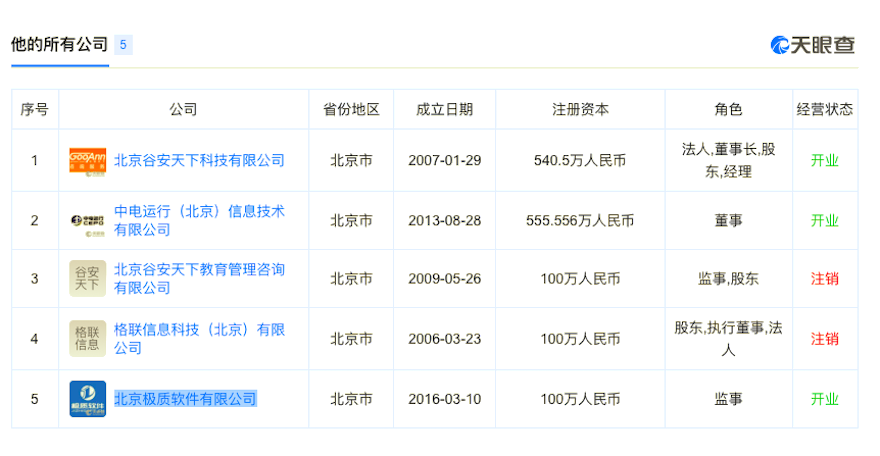Click 100万人民币 in the 北京极质软件 row
This screenshot has width=880, height=456.
[x=580, y=399]
